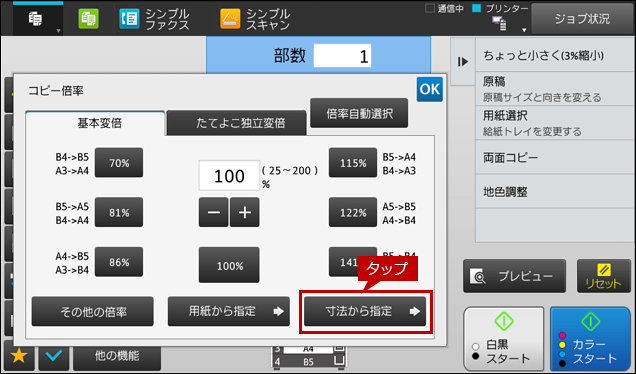Toggle the 通信中 indicator box

tap(430, 8)
